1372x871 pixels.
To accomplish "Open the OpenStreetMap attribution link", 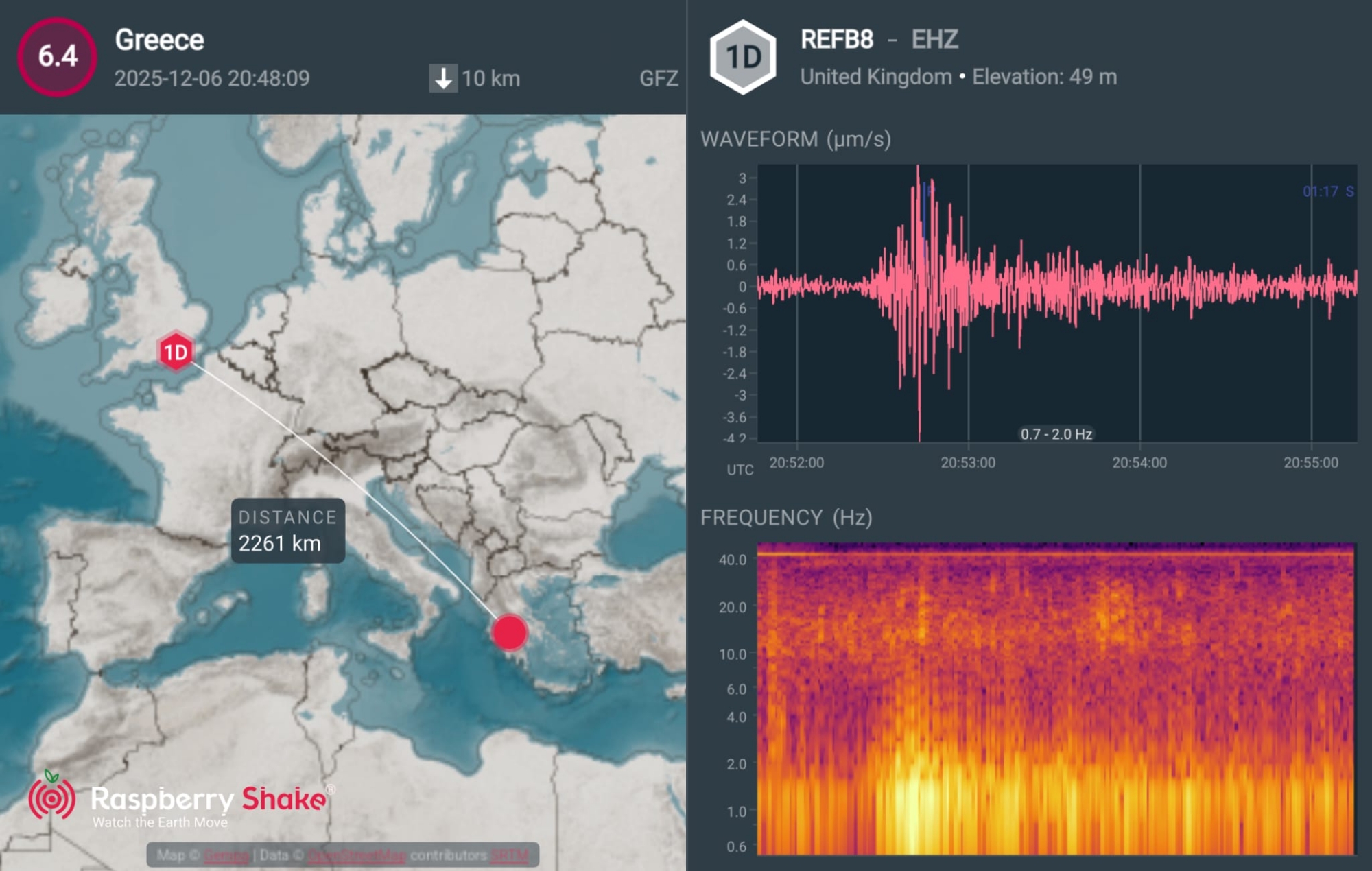I will 357,855.
